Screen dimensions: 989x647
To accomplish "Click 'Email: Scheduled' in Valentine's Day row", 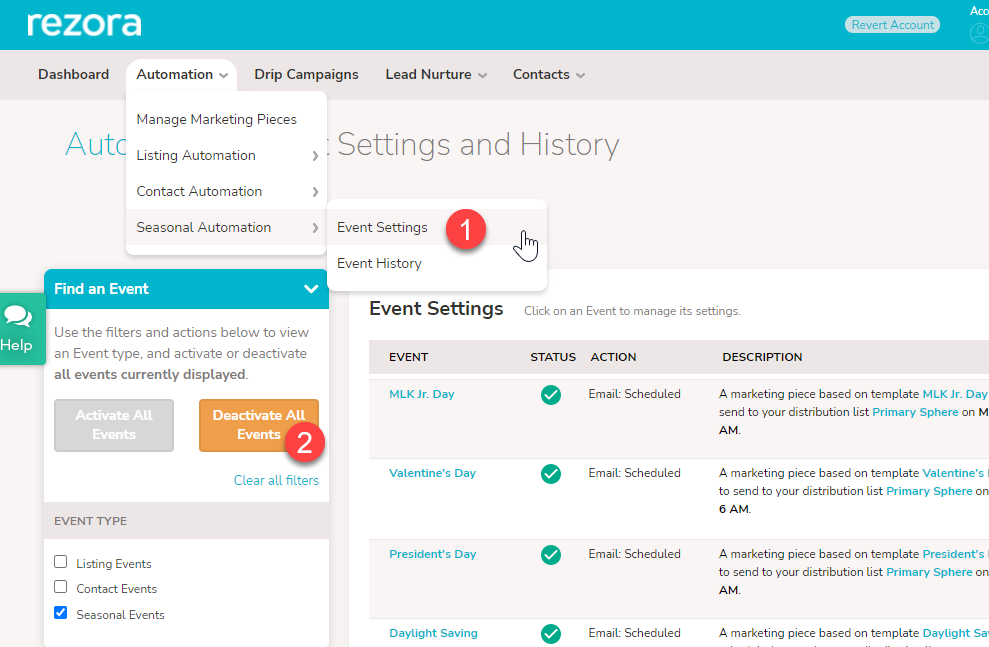I will pos(635,473).
